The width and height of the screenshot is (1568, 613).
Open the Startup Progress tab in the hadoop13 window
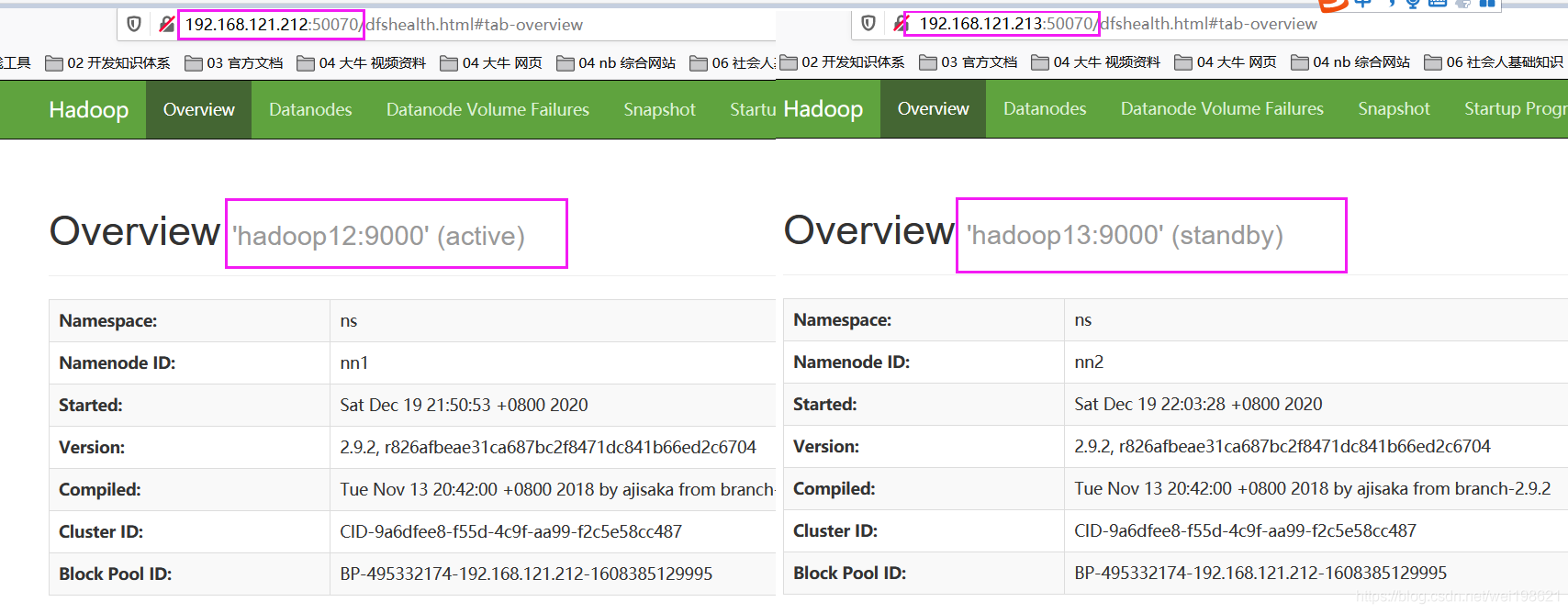[1516, 109]
